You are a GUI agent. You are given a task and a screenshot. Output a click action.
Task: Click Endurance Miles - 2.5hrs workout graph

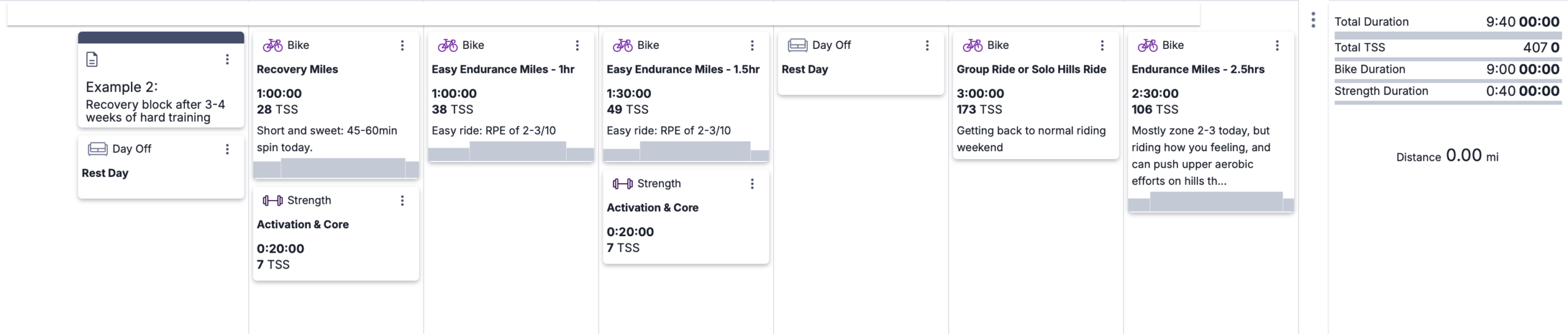pyautogui.click(x=1211, y=201)
